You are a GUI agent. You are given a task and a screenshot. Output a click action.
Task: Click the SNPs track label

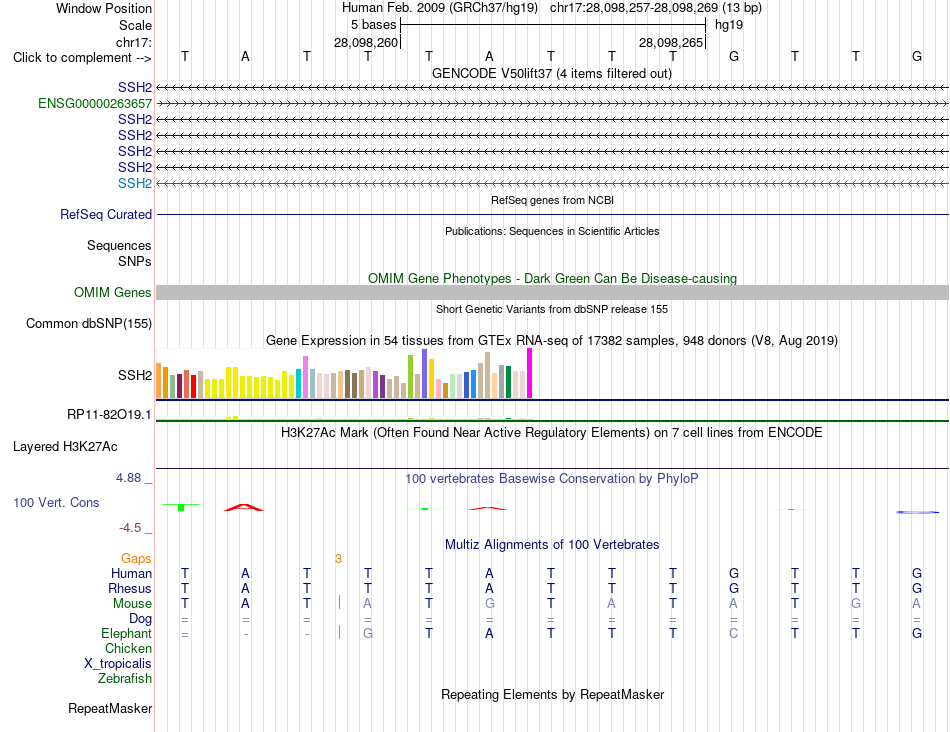135,261
